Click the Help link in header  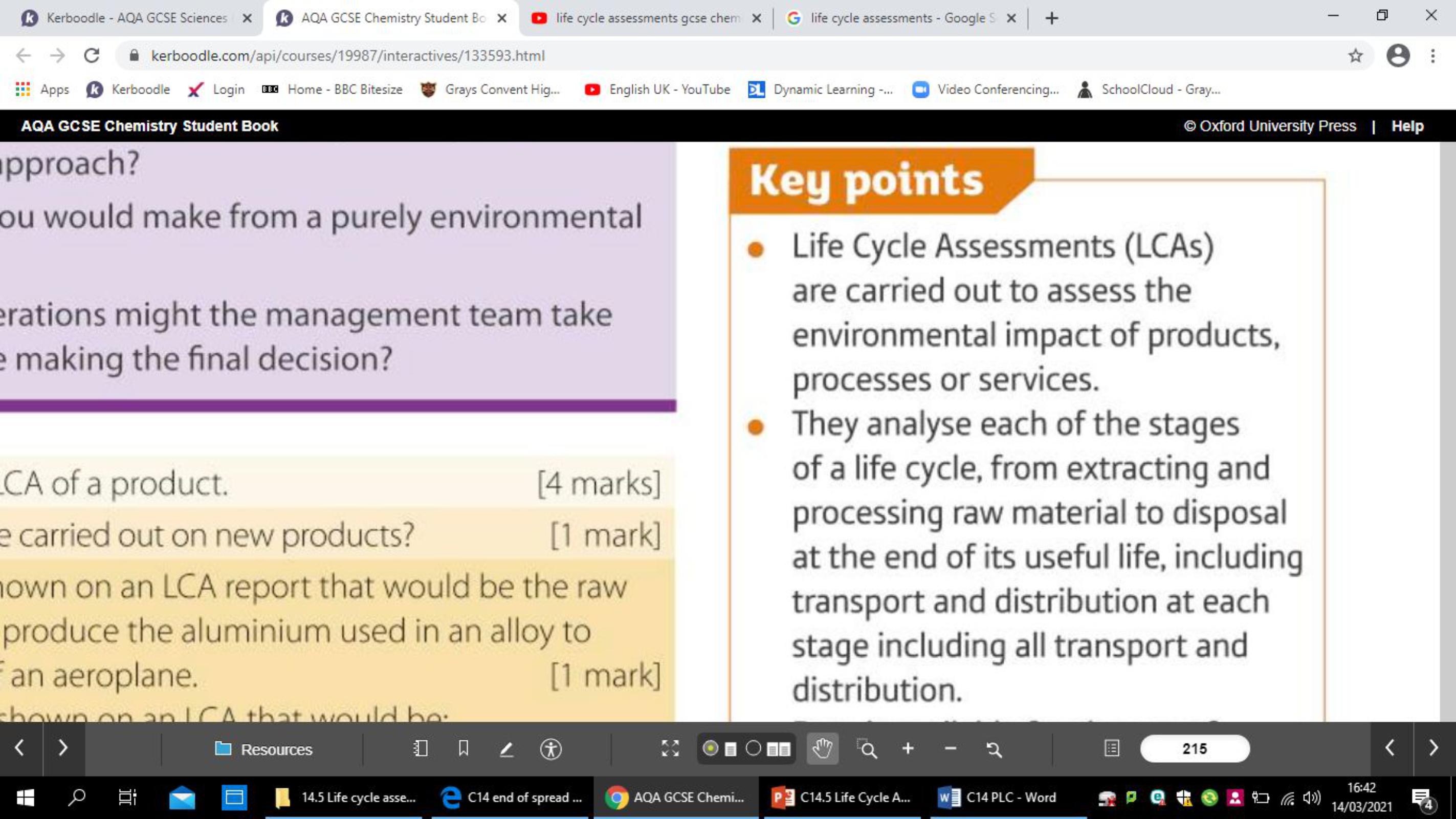click(1407, 125)
